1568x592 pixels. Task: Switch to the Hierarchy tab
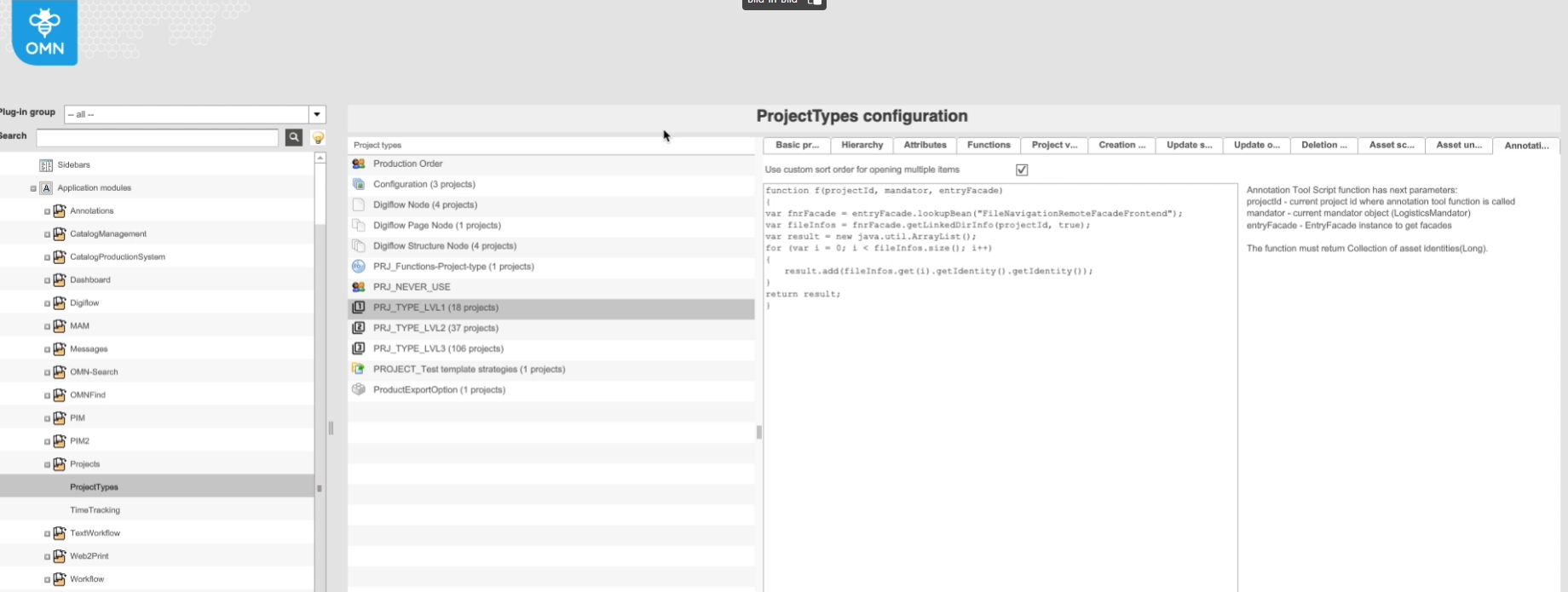tap(862, 146)
